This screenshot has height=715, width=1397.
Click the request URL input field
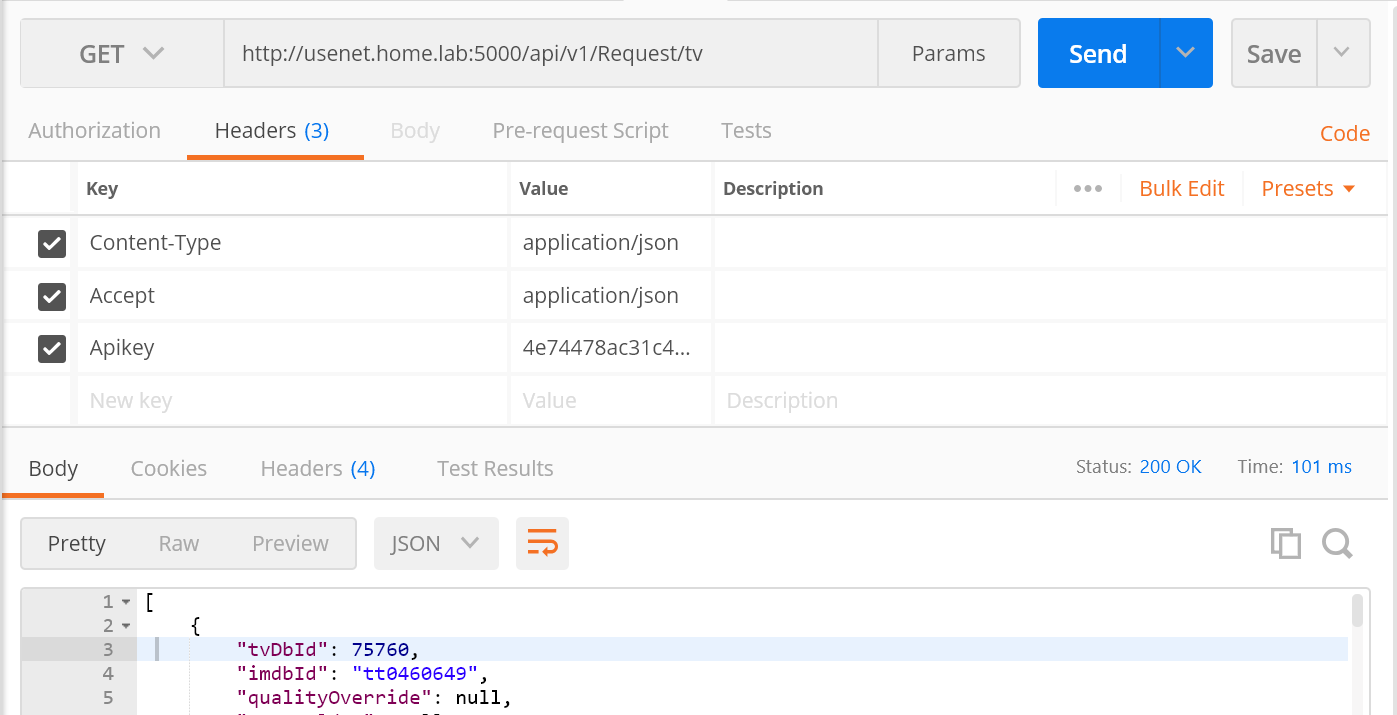550,53
